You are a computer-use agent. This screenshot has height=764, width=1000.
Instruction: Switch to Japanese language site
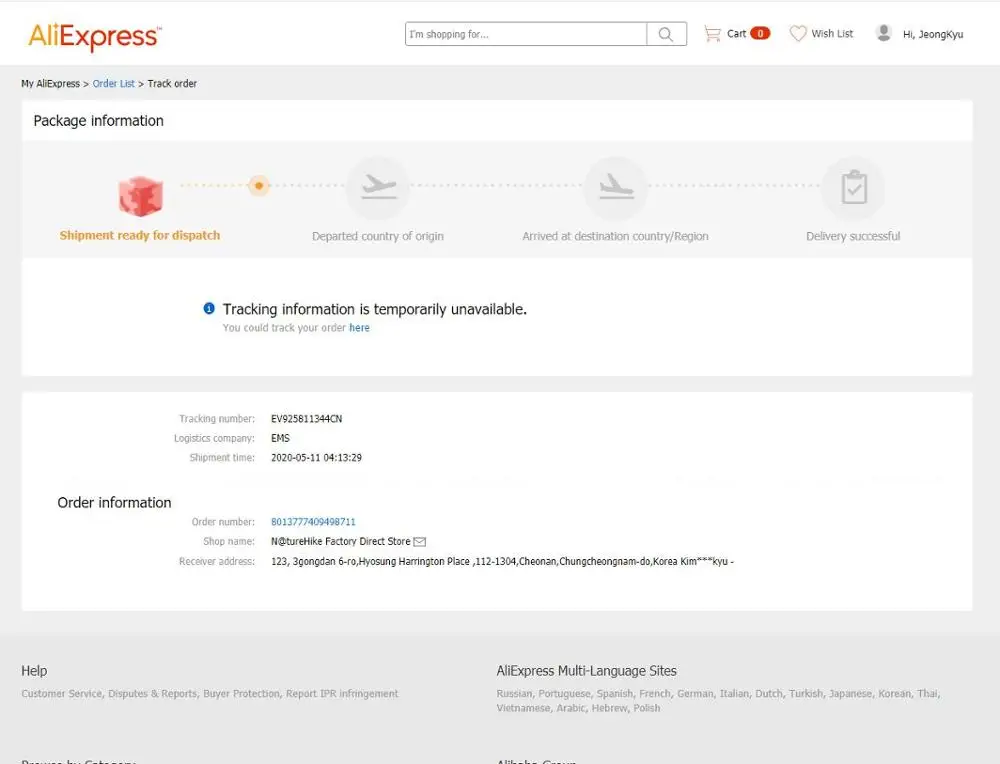coord(850,693)
